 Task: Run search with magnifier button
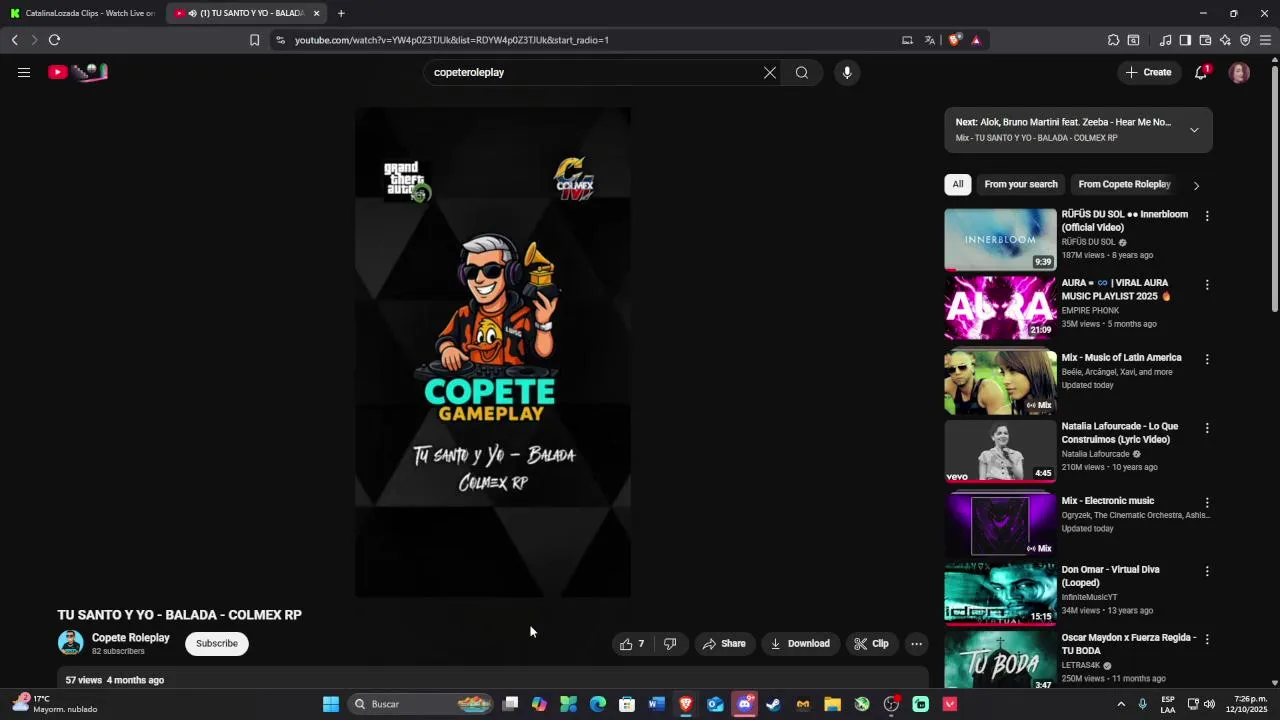[802, 72]
